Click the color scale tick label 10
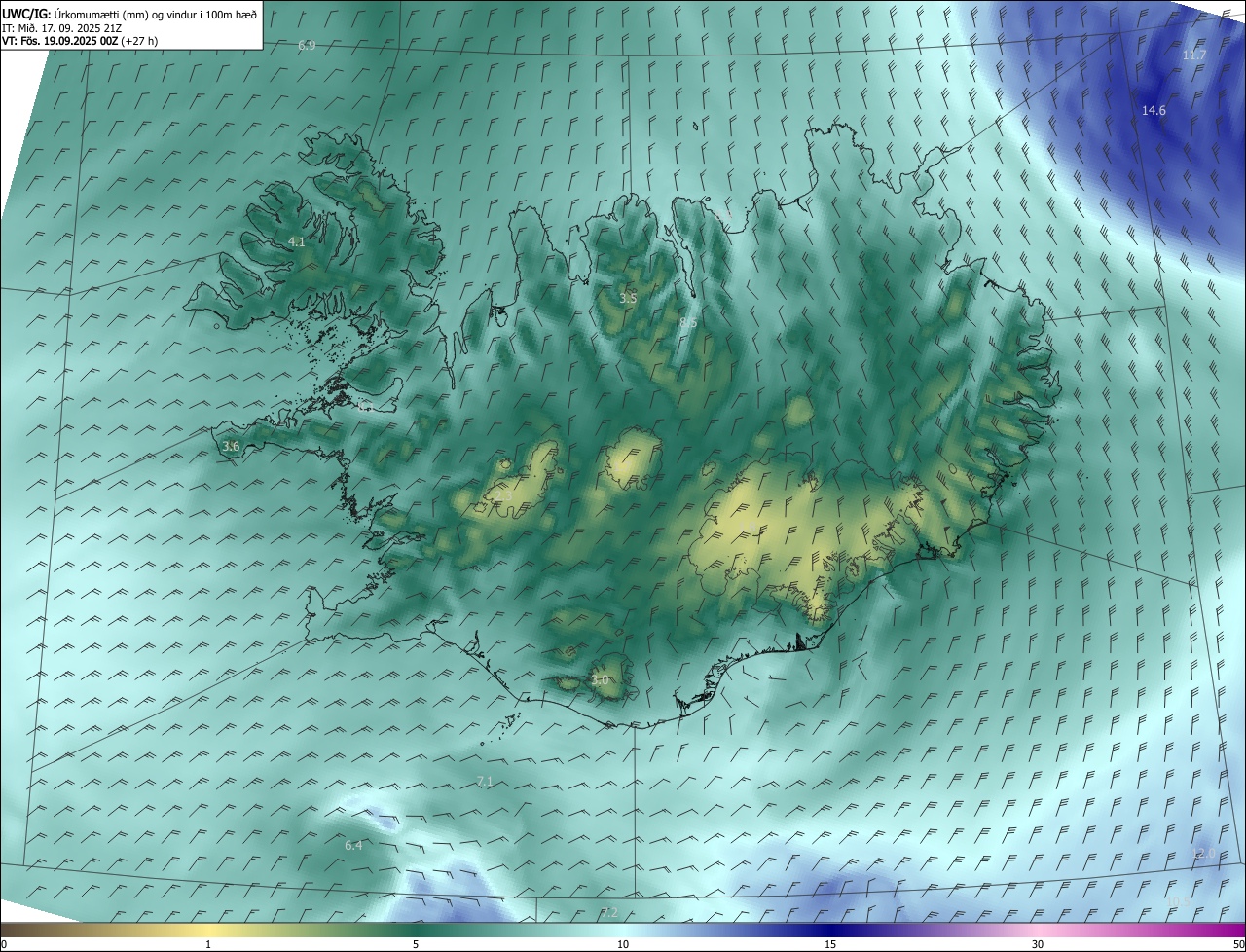The image size is (1246, 952). [x=623, y=944]
